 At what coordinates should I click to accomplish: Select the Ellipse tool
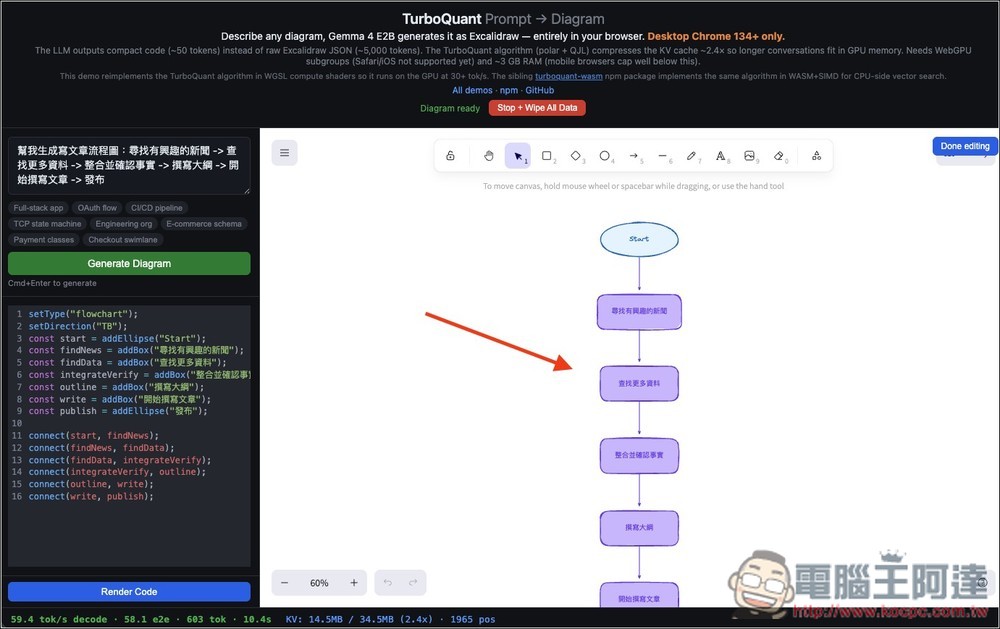(x=605, y=156)
